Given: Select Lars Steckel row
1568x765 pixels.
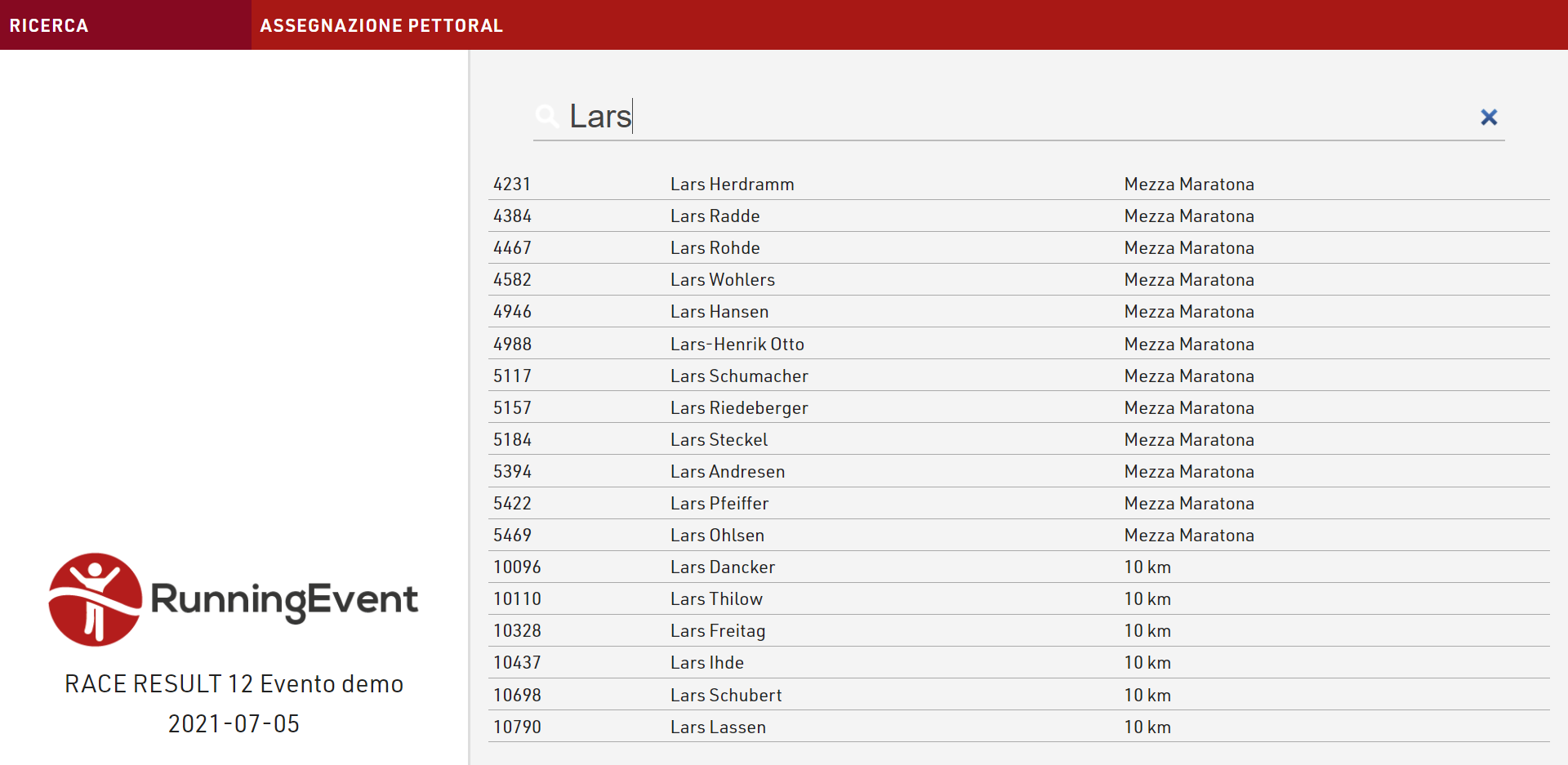Looking at the screenshot, I should click(719, 440).
